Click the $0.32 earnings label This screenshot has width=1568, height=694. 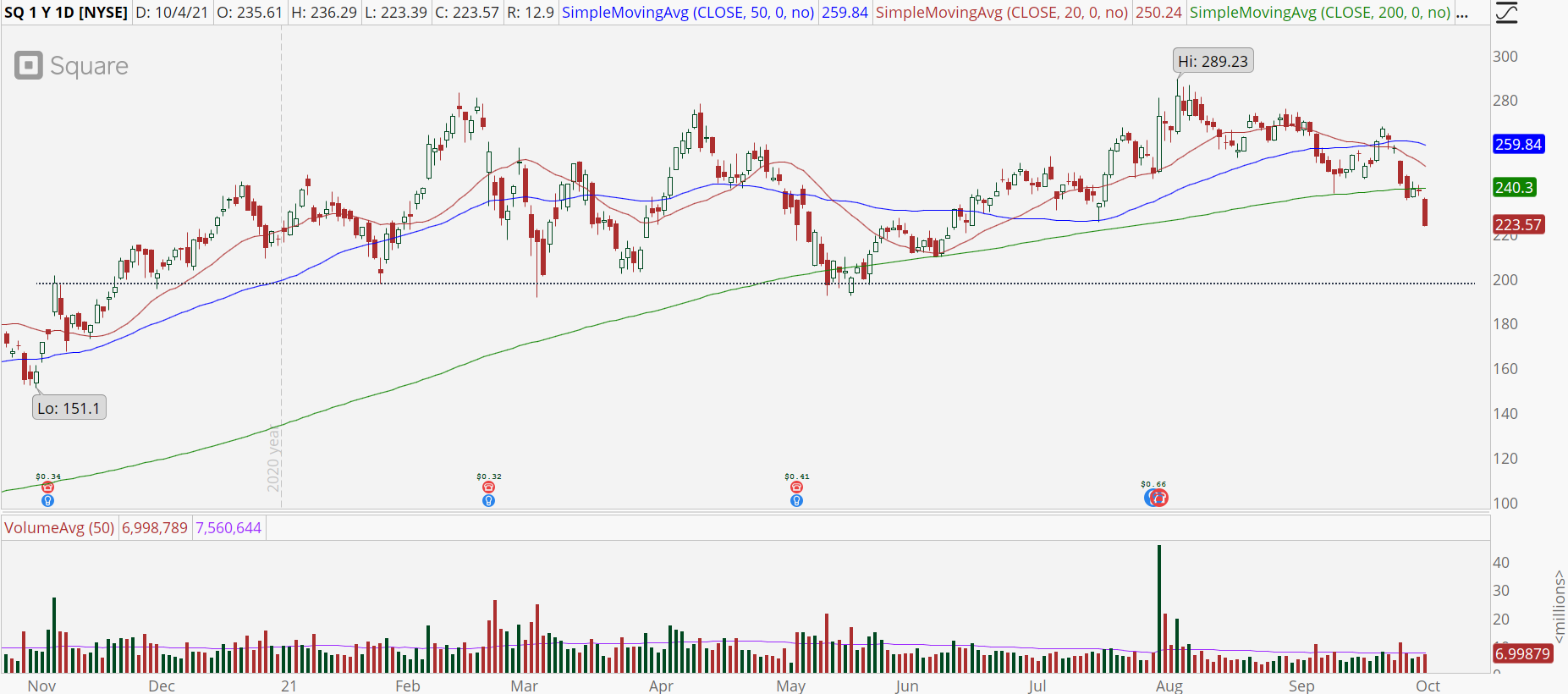coord(489,476)
